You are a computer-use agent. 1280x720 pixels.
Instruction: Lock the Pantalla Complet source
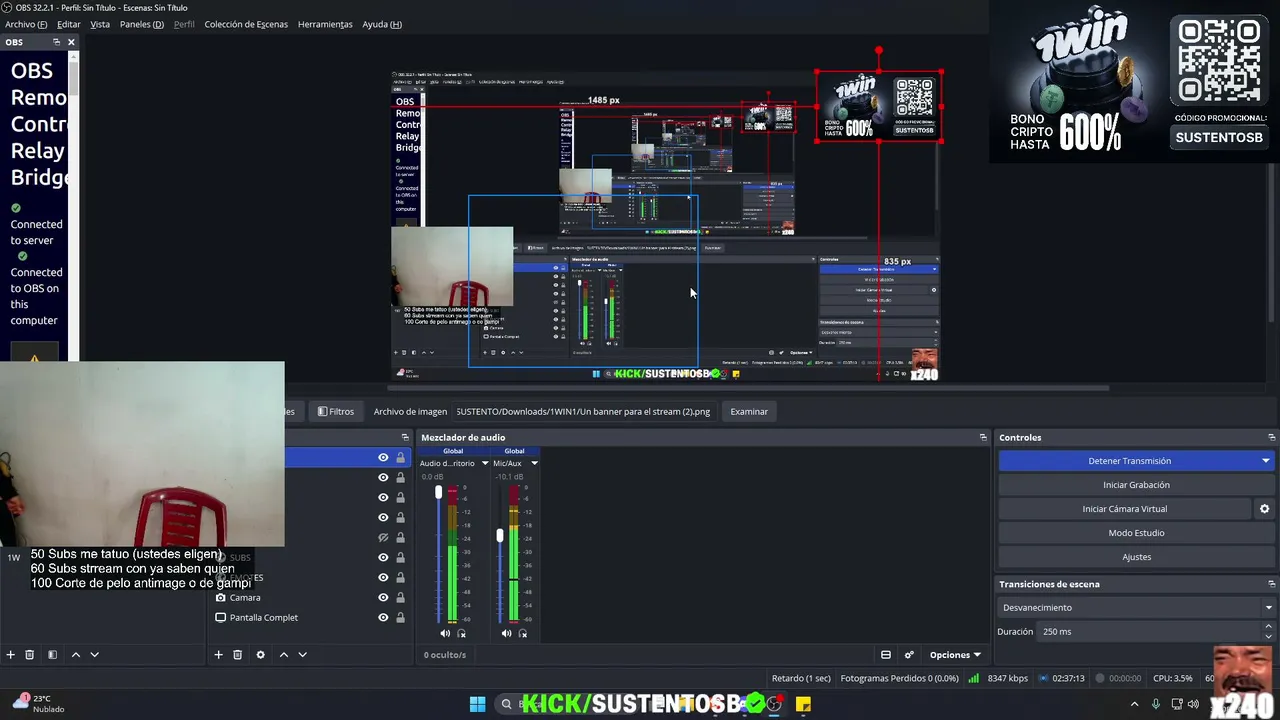tap(400, 617)
